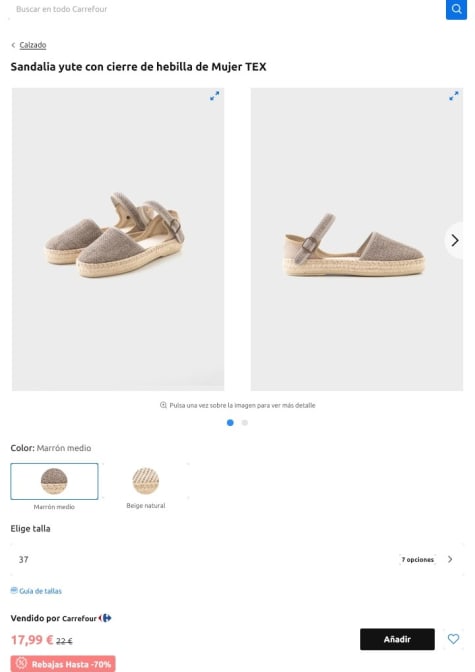Choose the Beige natural color option
The image size is (475, 672).
[x=146, y=486]
